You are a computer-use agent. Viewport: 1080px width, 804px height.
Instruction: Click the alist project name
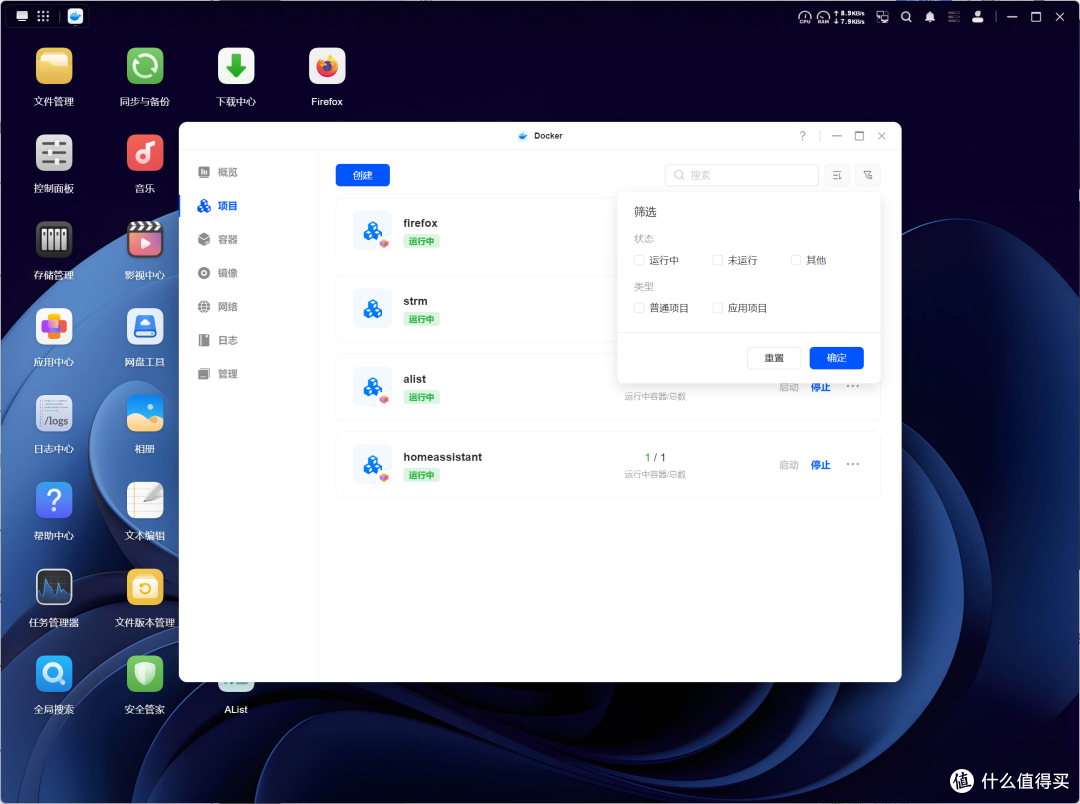pyautogui.click(x=415, y=379)
